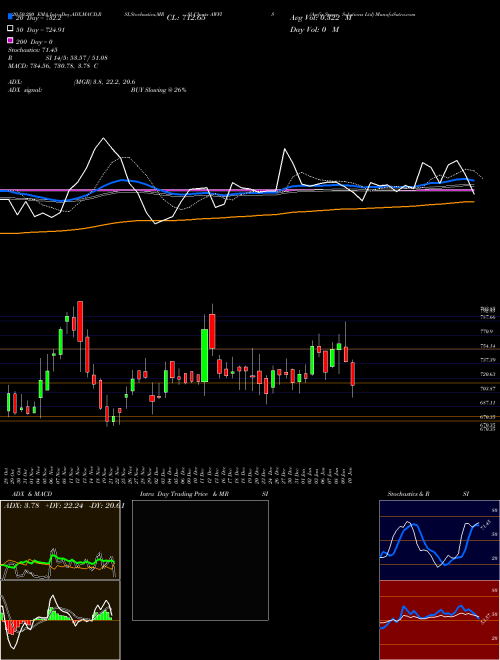Click the empty intraday trading price panel

200,560
